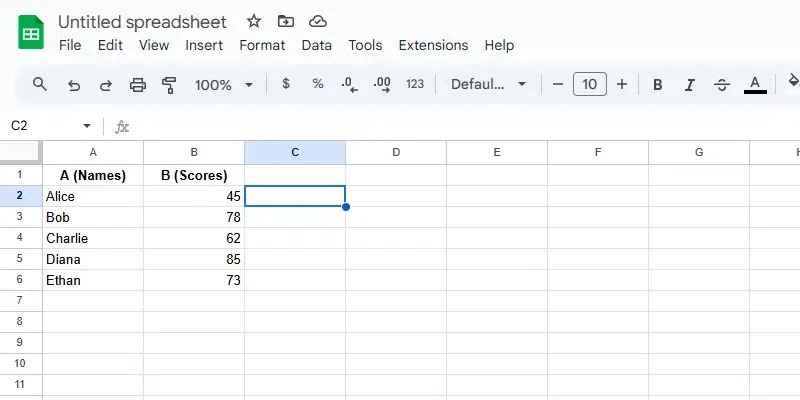
Task: Open the 100% zoom dropdown
Action: tap(224, 84)
